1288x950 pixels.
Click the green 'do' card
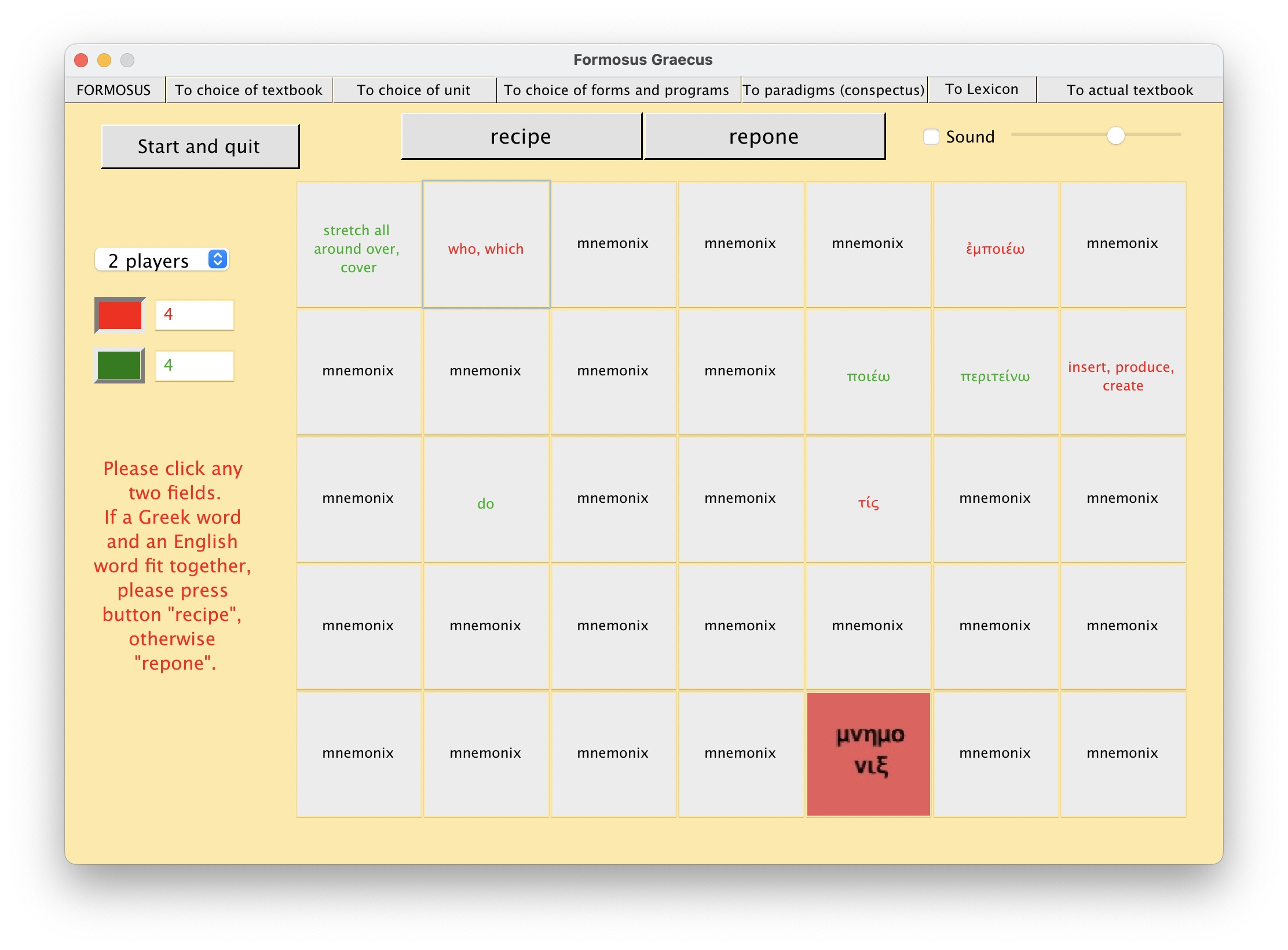tap(485, 499)
